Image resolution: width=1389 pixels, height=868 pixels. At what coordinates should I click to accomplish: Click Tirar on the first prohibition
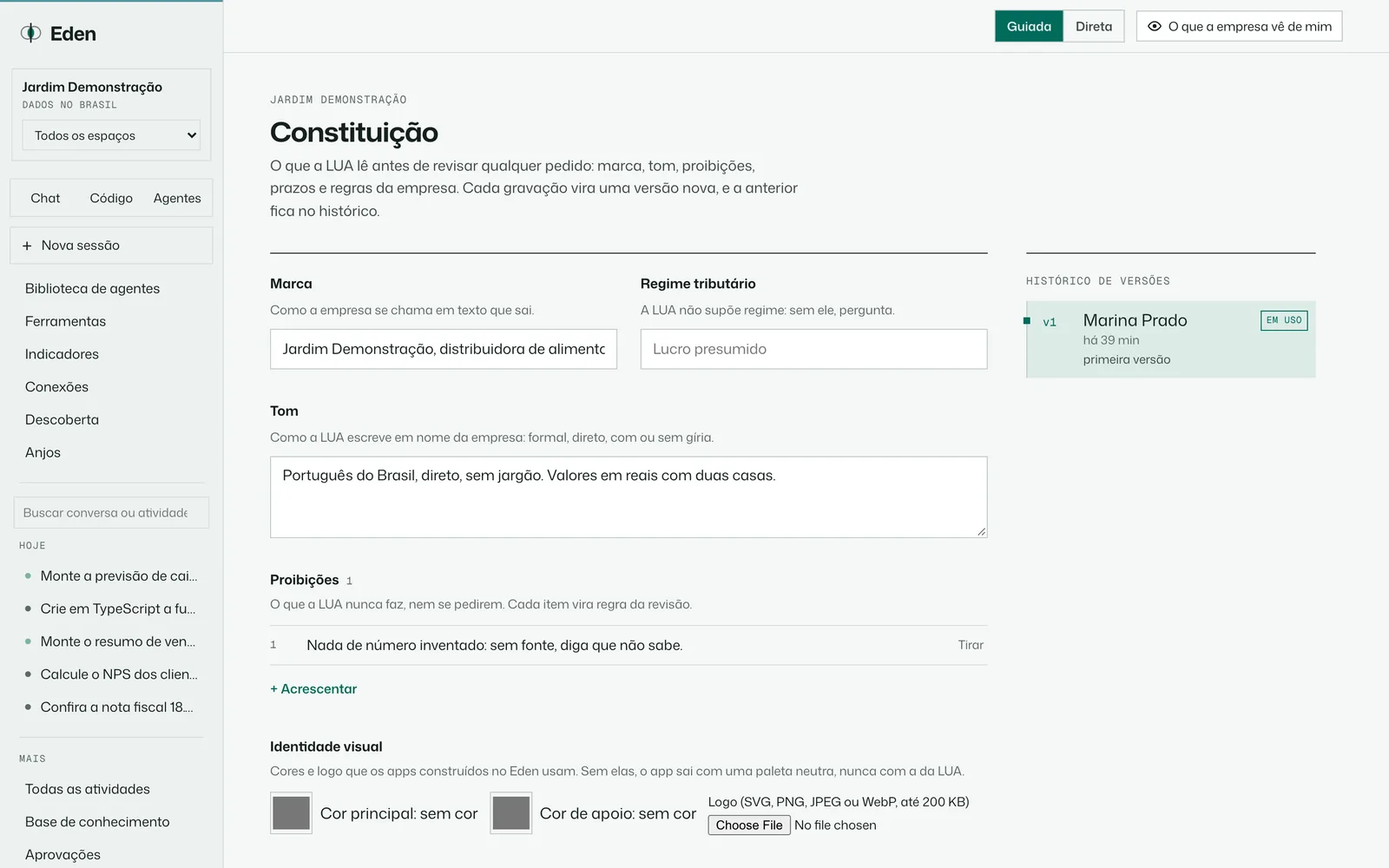click(971, 645)
